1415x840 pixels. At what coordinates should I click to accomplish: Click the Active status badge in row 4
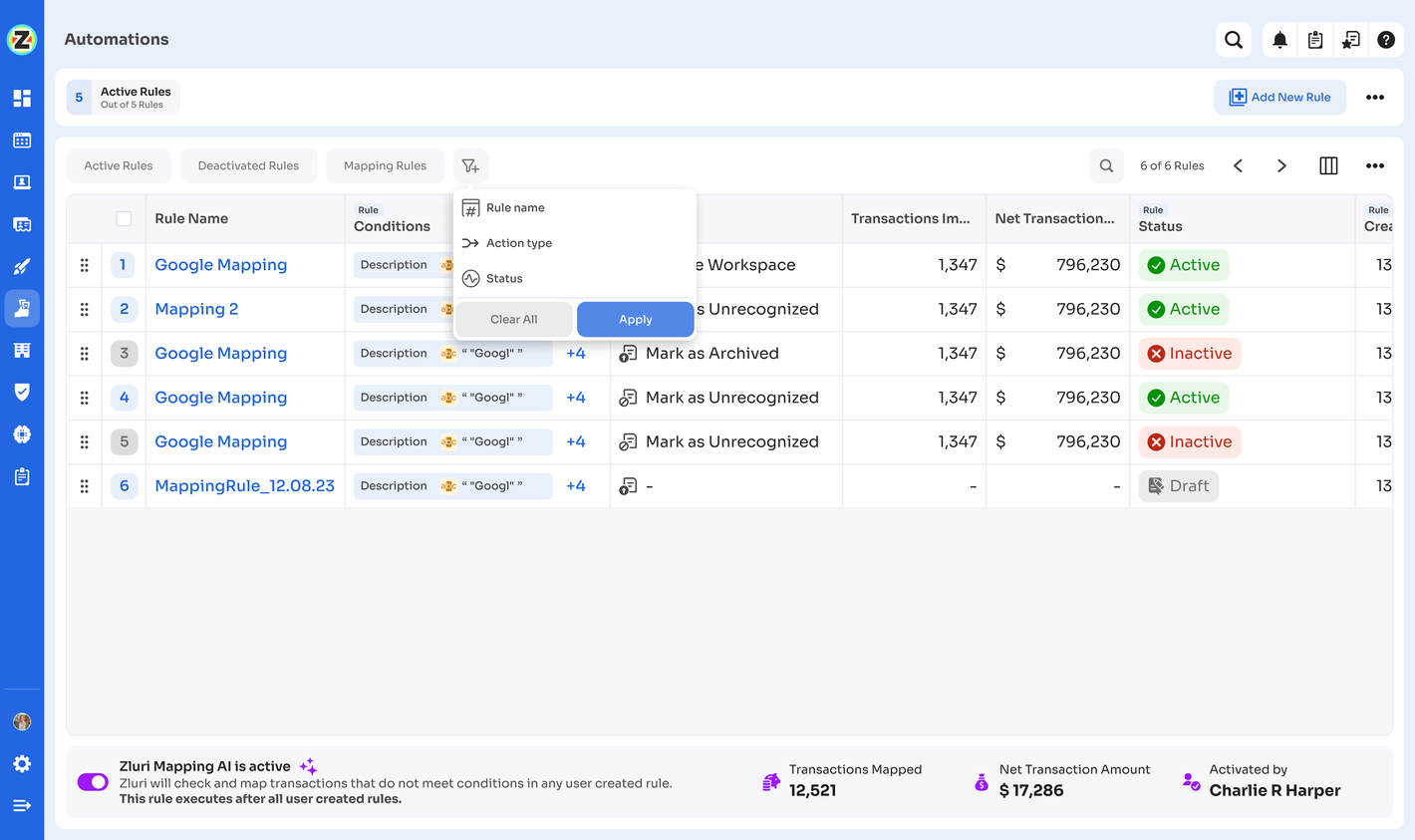(1184, 398)
